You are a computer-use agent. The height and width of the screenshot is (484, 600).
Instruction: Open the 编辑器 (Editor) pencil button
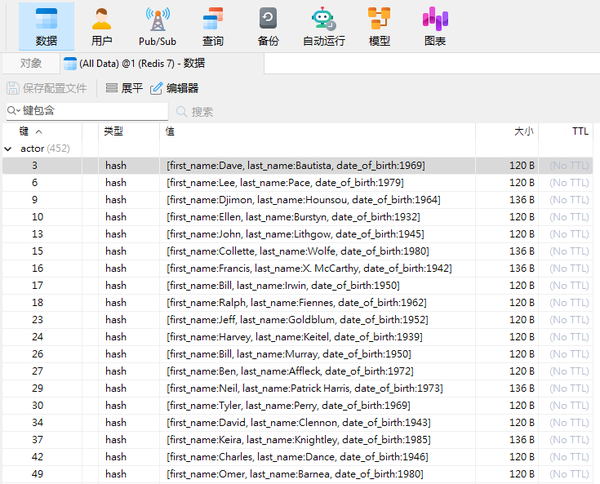pyautogui.click(x=174, y=88)
